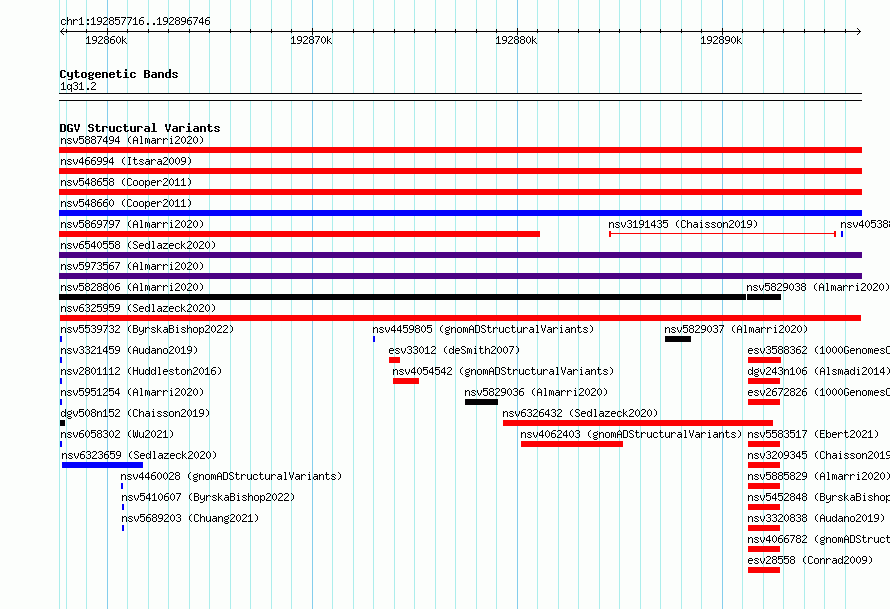The width and height of the screenshot is (890, 609).
Task: Click nsv6326432 (Sedlazeck2020) label
Action: 580,413
